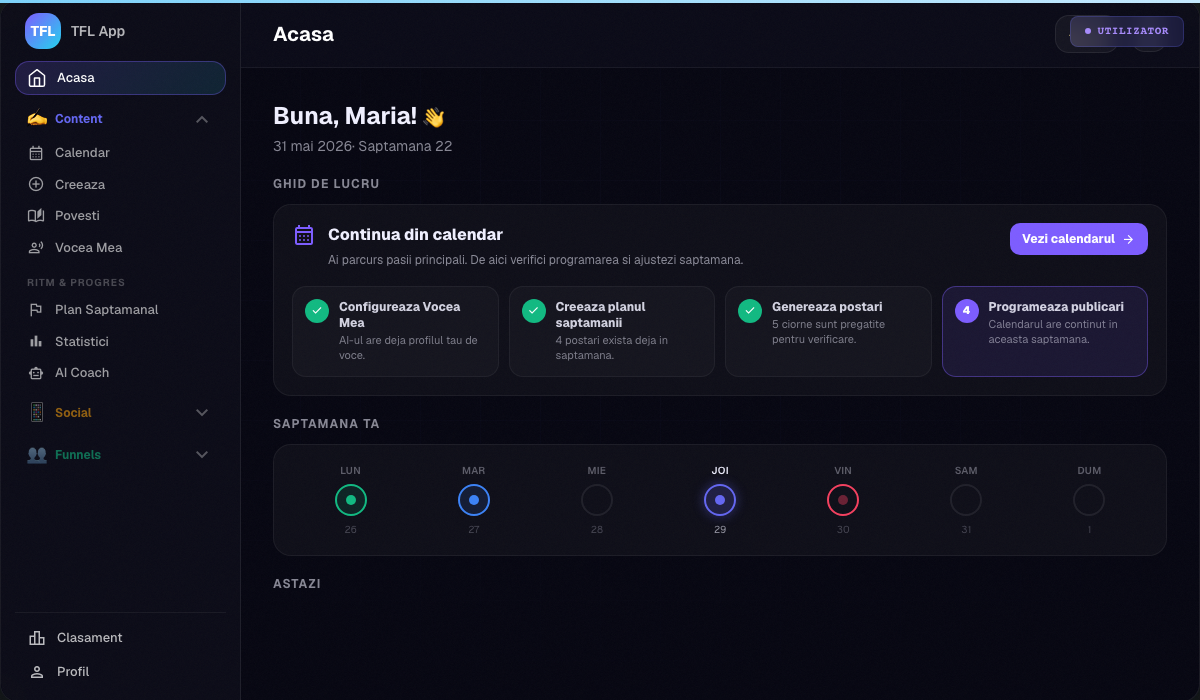The height and width of the screenshot is (700, 1200).
Task: Click the 'SAPTAMANA TA' section title
Action: 326,424
